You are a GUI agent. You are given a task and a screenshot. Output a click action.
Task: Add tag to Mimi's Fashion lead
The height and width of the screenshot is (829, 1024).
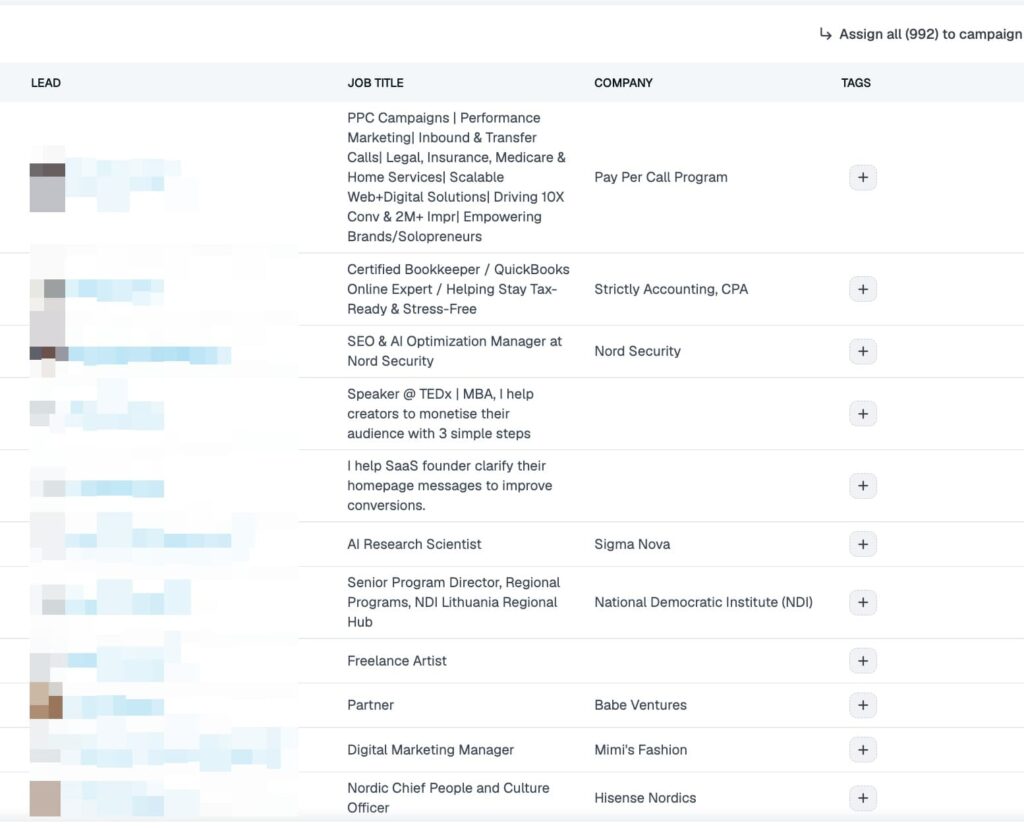coord(863,750)
